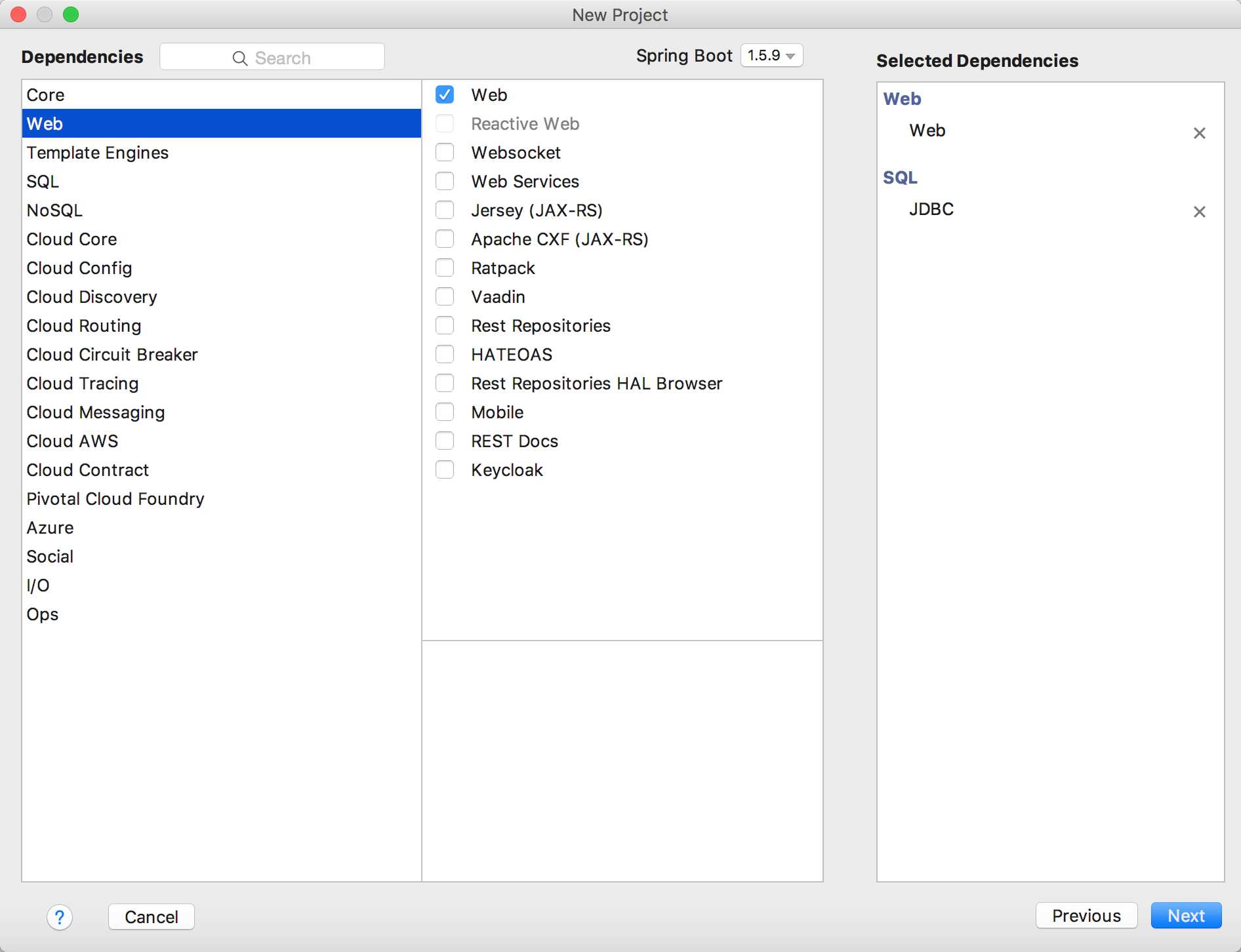The image size is (1241, 952).
Task: Select Cloud AWS category
Action: pyautogui.click(x=222, y=441)
